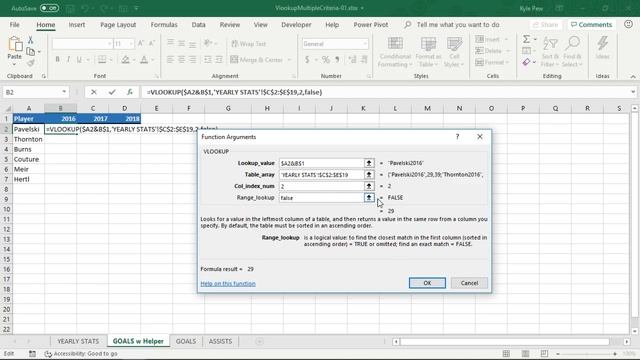Click the Fill Color bucket icon
Screen dimensions: 640x360
click(125, 60)
